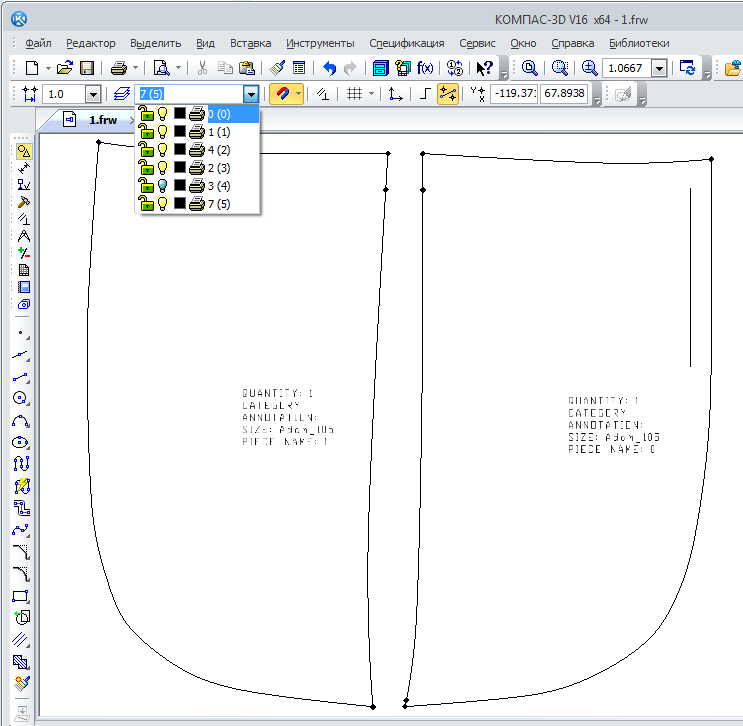
Task: Open the zoom scale 1.0667 dropdown
Action: click(659, 68)
